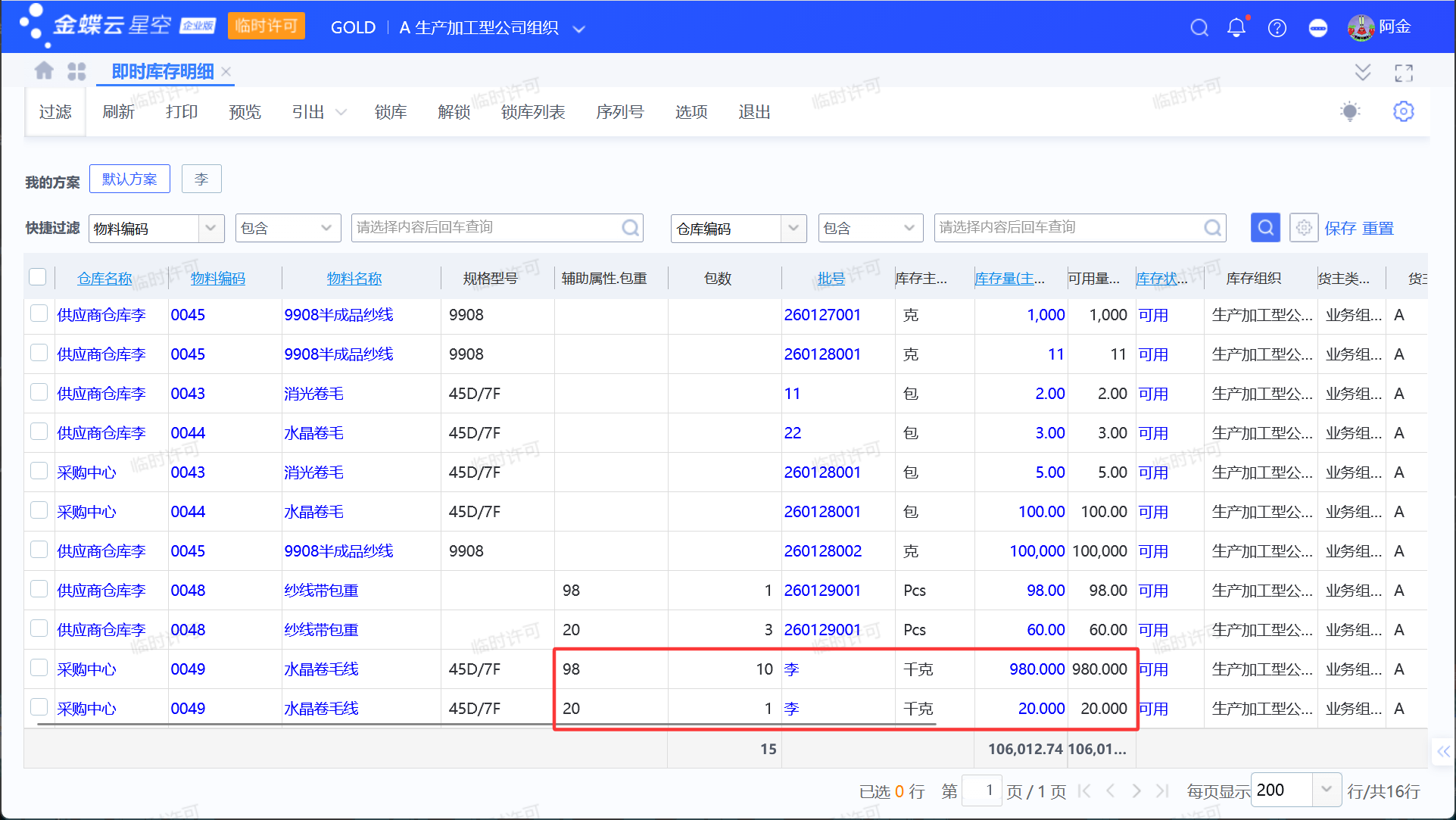Viewport: 1456px width, 820px height.
Task: Open filter settings gear beside search button
Action: 1303,227
